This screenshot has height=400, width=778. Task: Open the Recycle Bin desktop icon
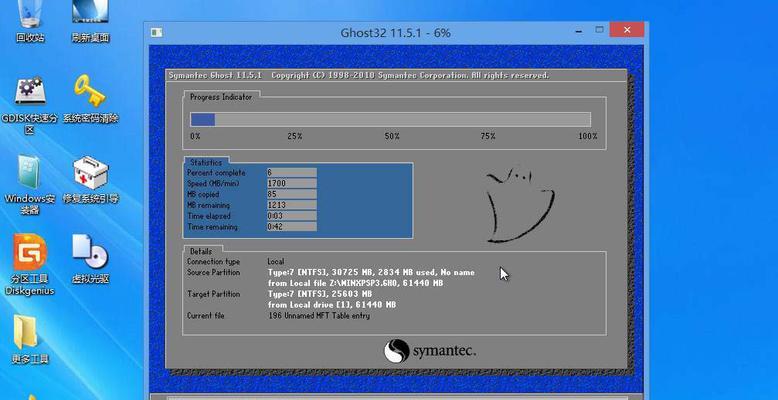pyautogui.click(x=30, y=22)
